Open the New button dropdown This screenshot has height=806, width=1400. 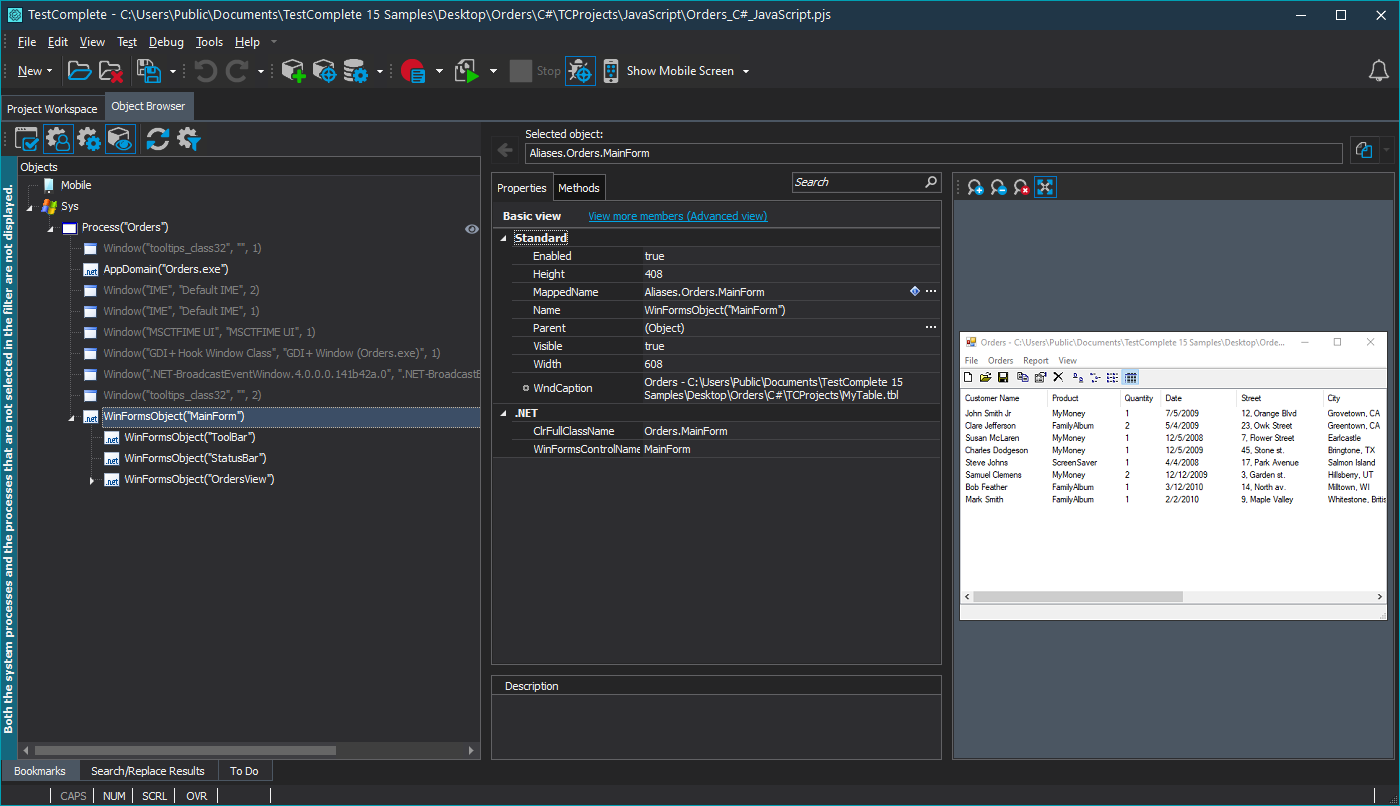[x=47, y=70]
